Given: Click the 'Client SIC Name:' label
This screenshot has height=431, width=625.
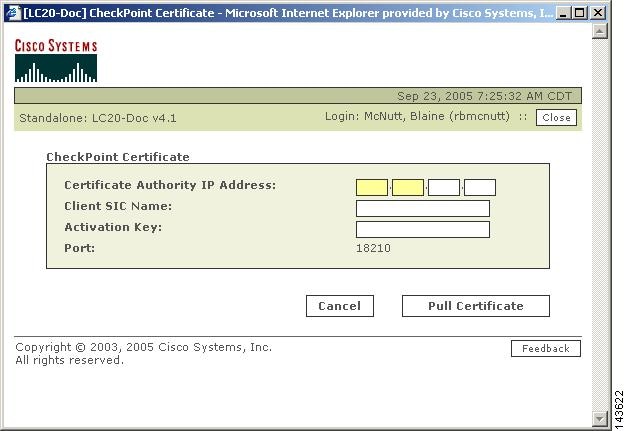Looking at the screenshot, I should coord(118,206).
